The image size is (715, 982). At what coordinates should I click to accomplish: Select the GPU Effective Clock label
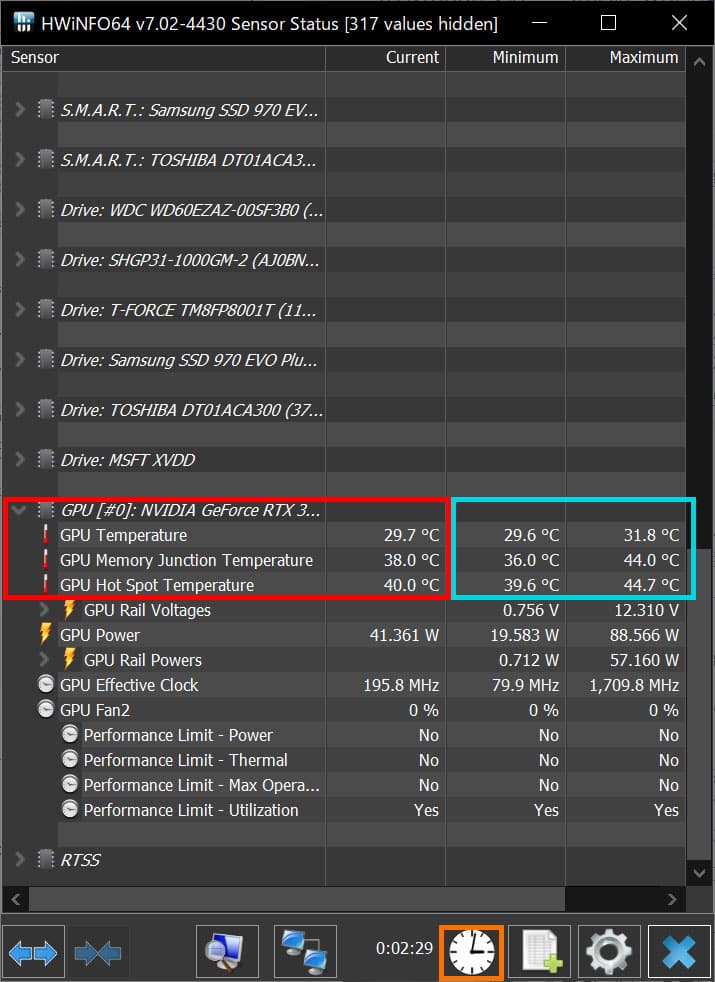(x=129, y=685)
